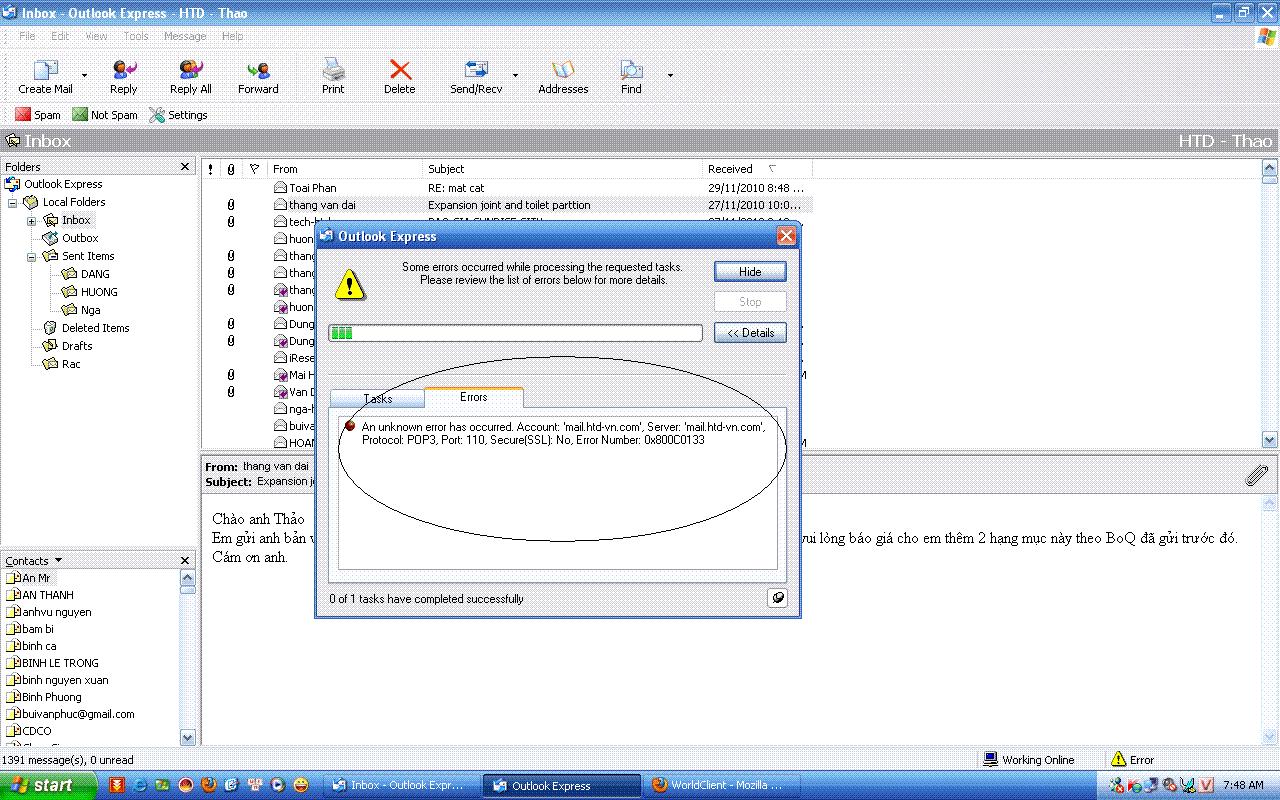Close the Outlook Express error dialog
Viewport: 1280px width, 800px height.
(x=786, y=236)
